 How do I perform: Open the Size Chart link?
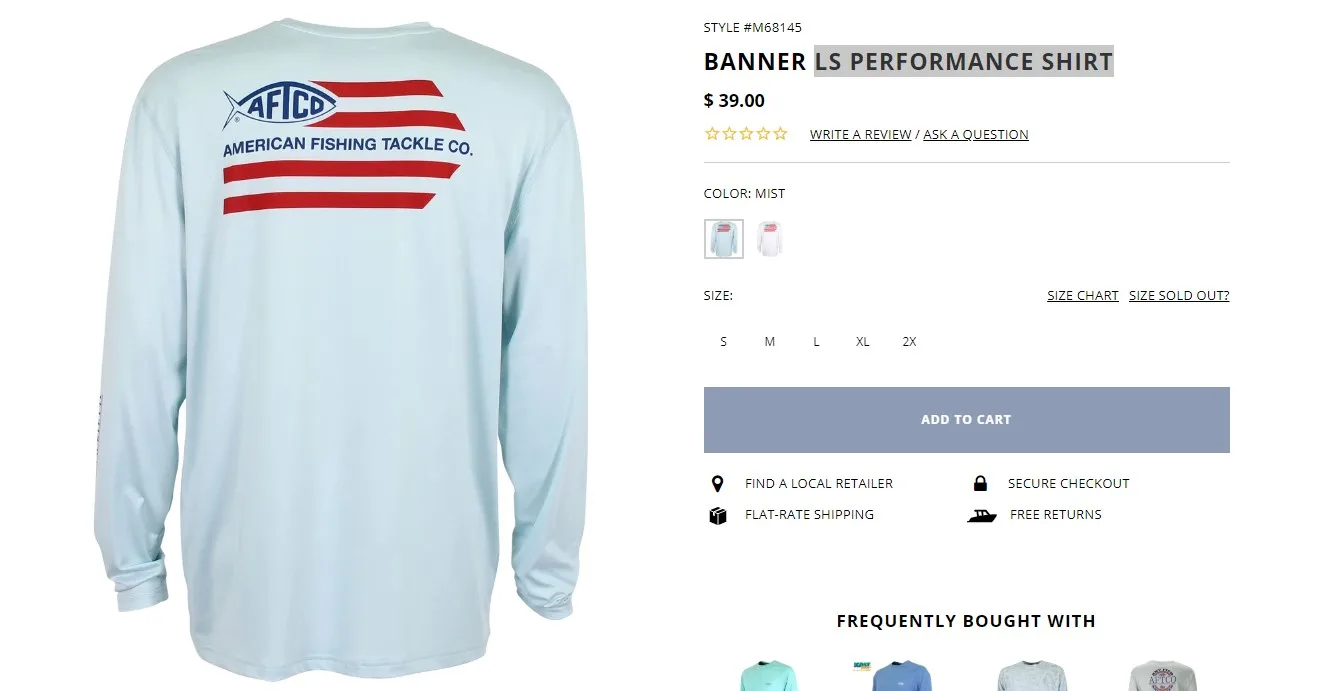click(1083, 296)
